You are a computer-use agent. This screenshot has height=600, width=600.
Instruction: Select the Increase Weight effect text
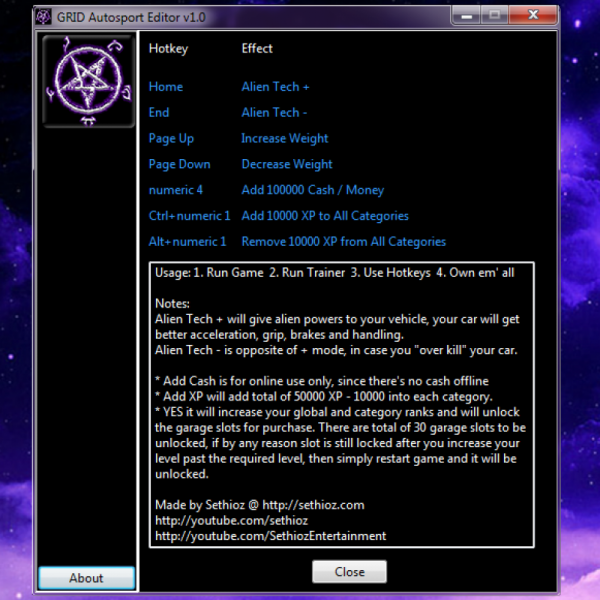click(285, 139)
